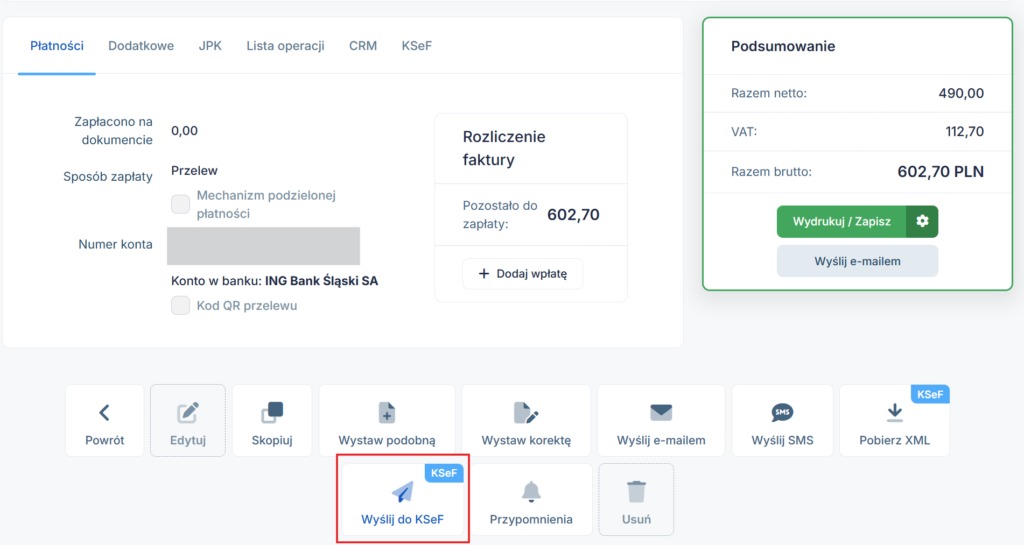Click the Edytuj pencil icon
The height and width of the screenshot is (545, 1024).
[187, 412]
